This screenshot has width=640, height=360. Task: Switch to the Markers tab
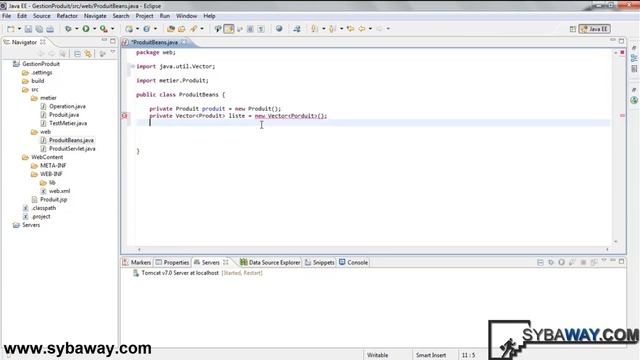tap(137, 262)
